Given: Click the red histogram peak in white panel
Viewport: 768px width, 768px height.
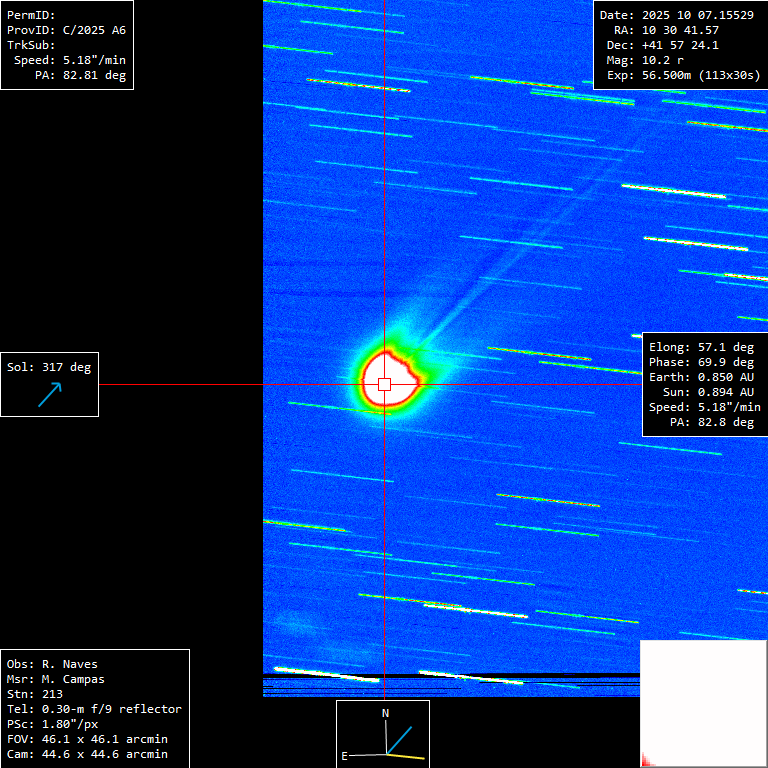Looking at the screenshot, I should [645, 759].
